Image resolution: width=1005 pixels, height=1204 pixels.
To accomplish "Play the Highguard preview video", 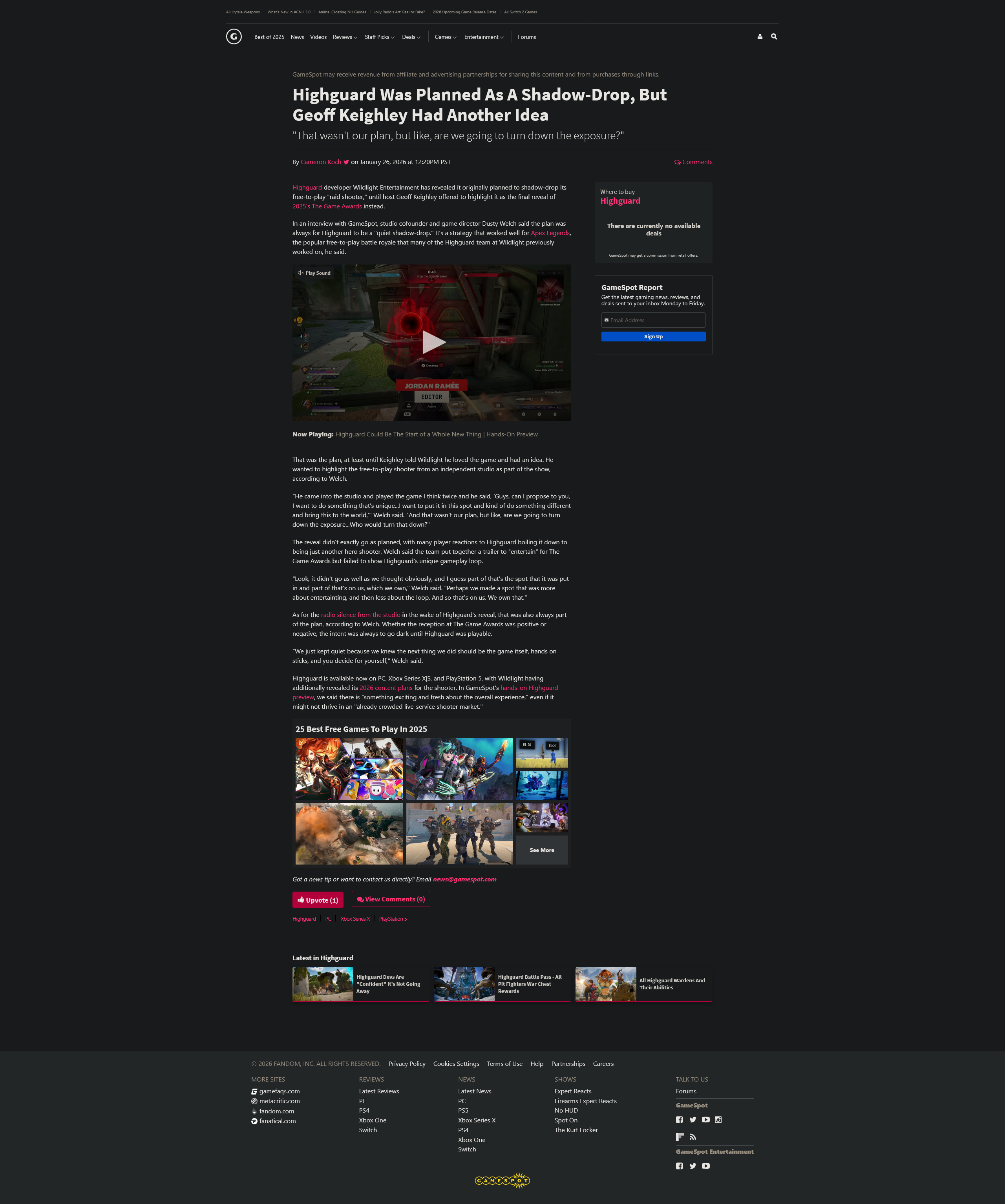I will [x=433, y=342].
